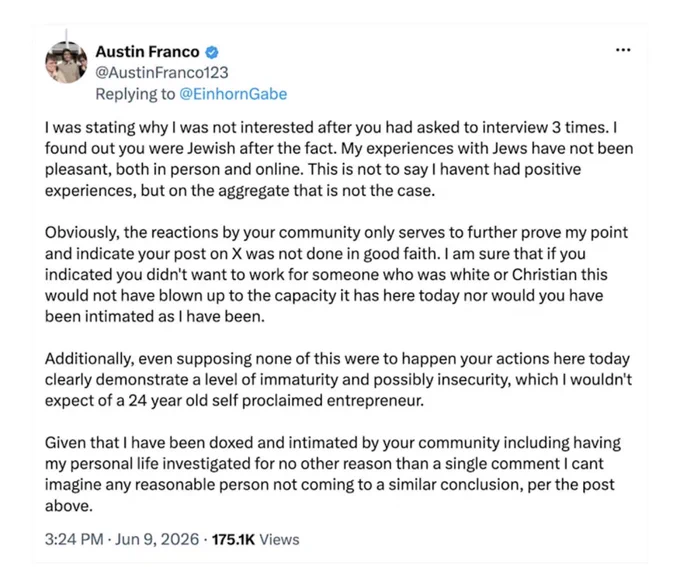Click the final word 'above.' in the post
This screenshot has width=680, height=567.
pos(69,506)
